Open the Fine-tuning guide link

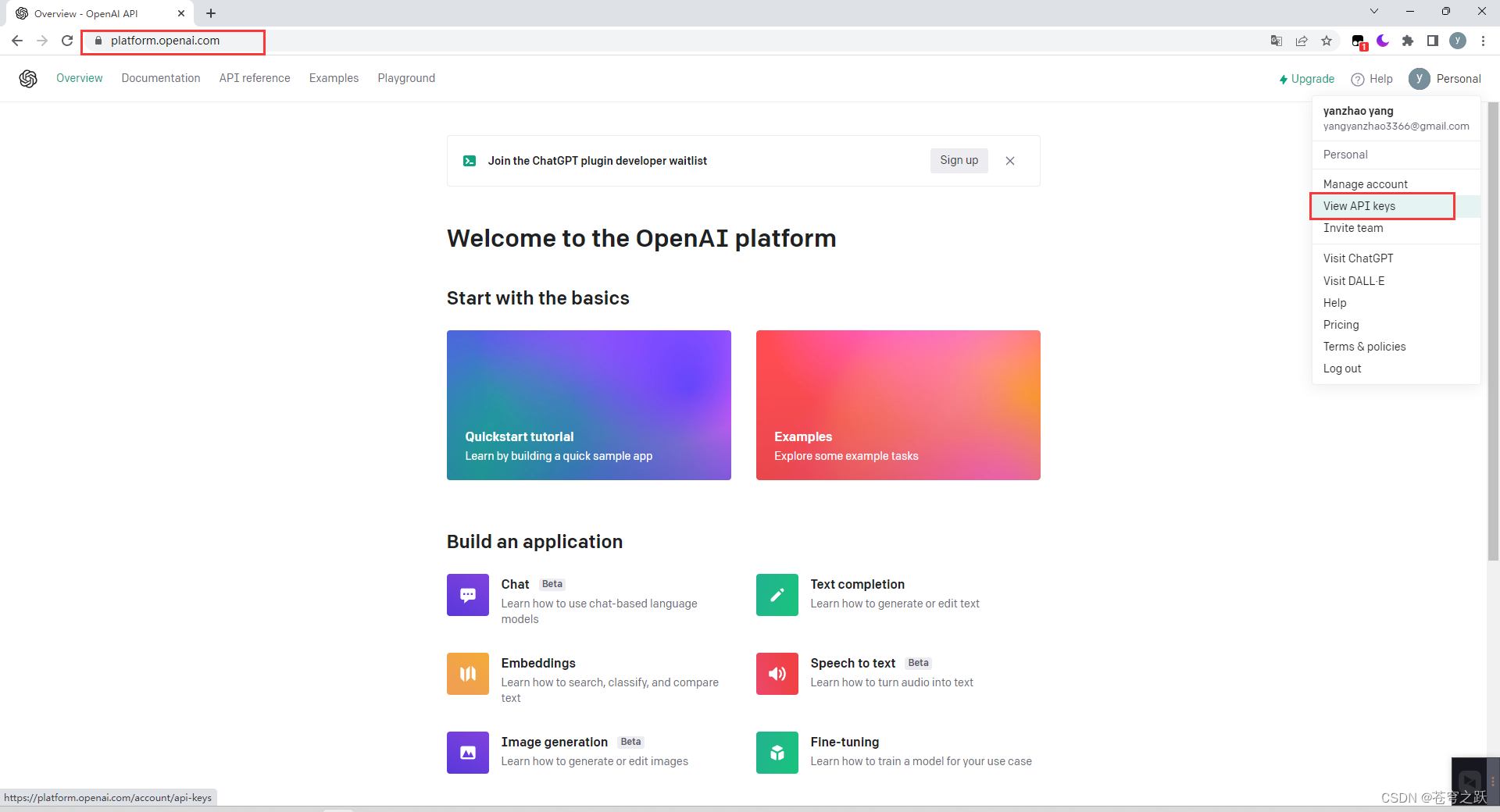845,742
